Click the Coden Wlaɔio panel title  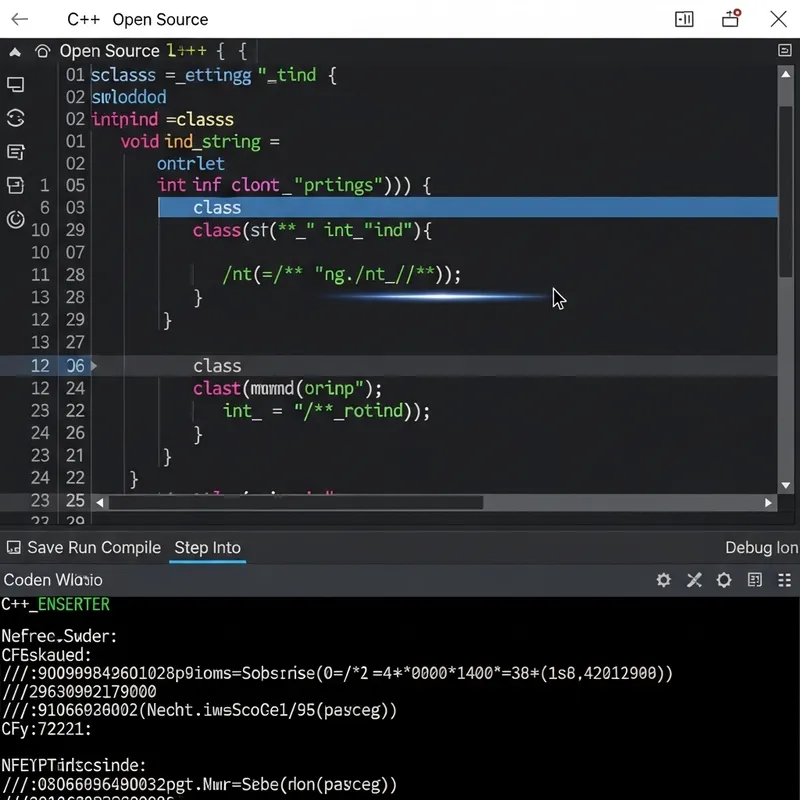(x=53, y=580)
